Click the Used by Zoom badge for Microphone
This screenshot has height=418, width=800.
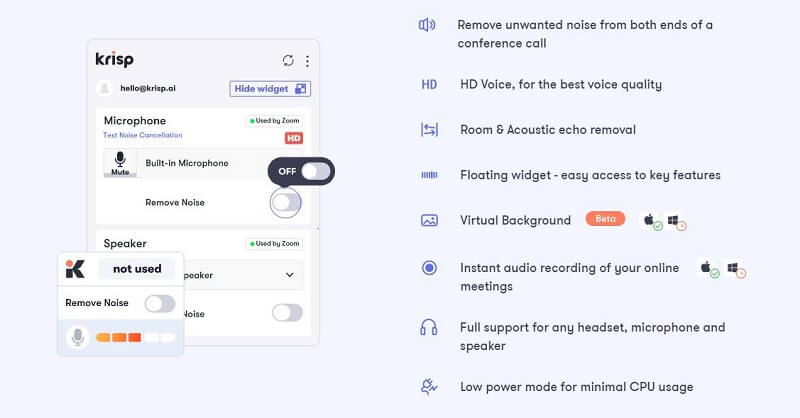tap(274, 121)
